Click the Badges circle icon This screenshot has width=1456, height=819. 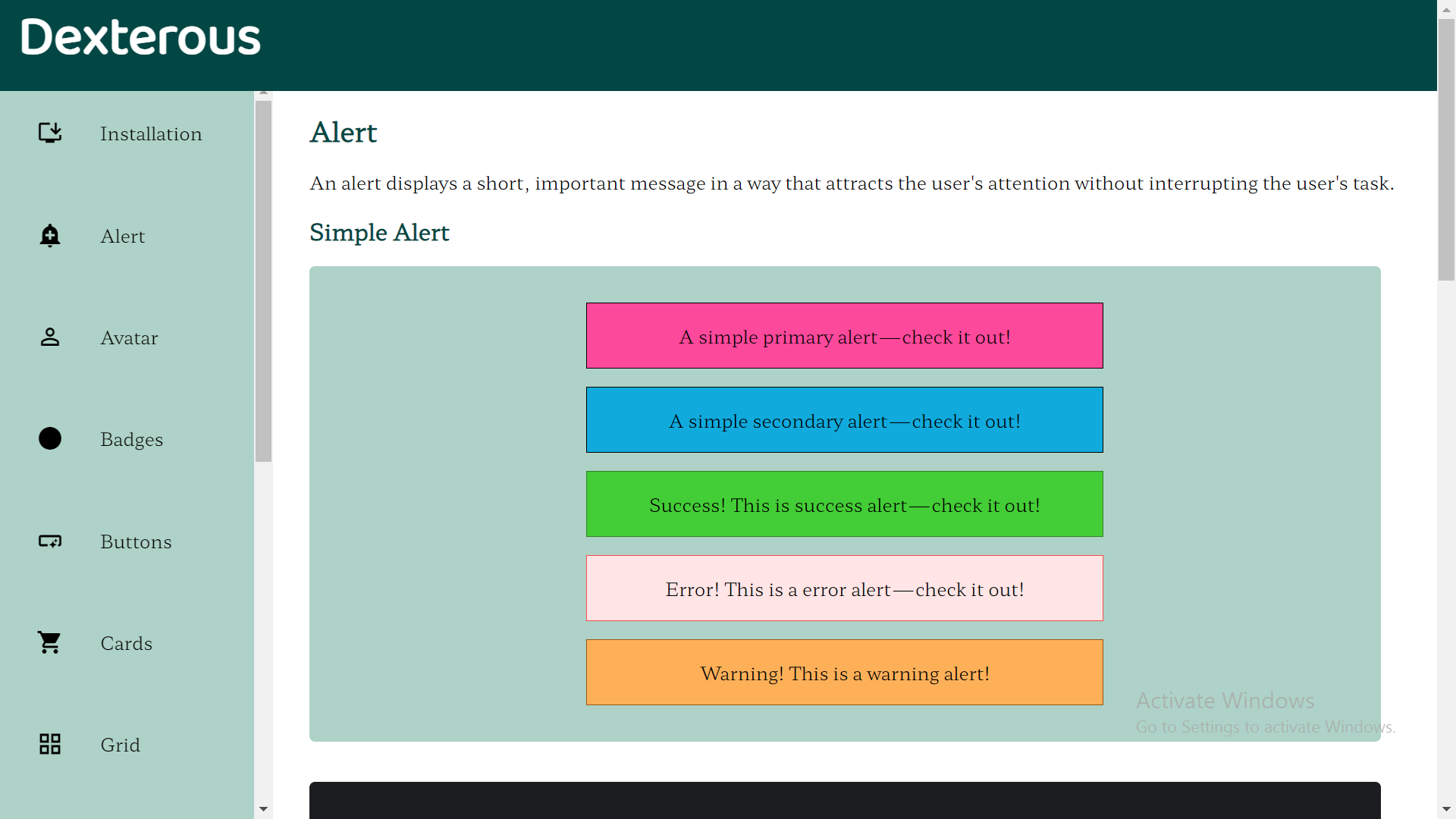click(49, 438)
